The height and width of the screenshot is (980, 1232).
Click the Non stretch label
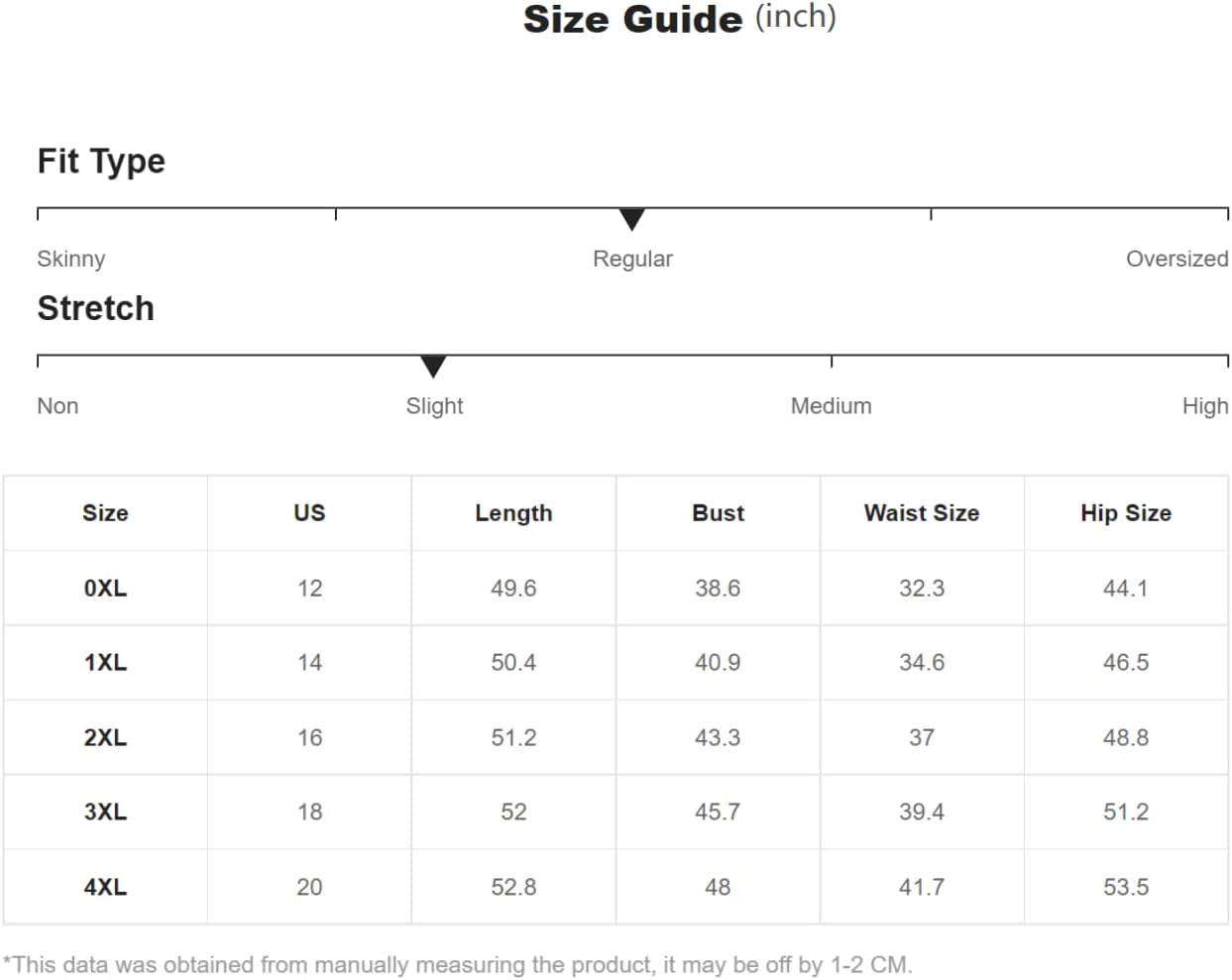pos(57,406)
